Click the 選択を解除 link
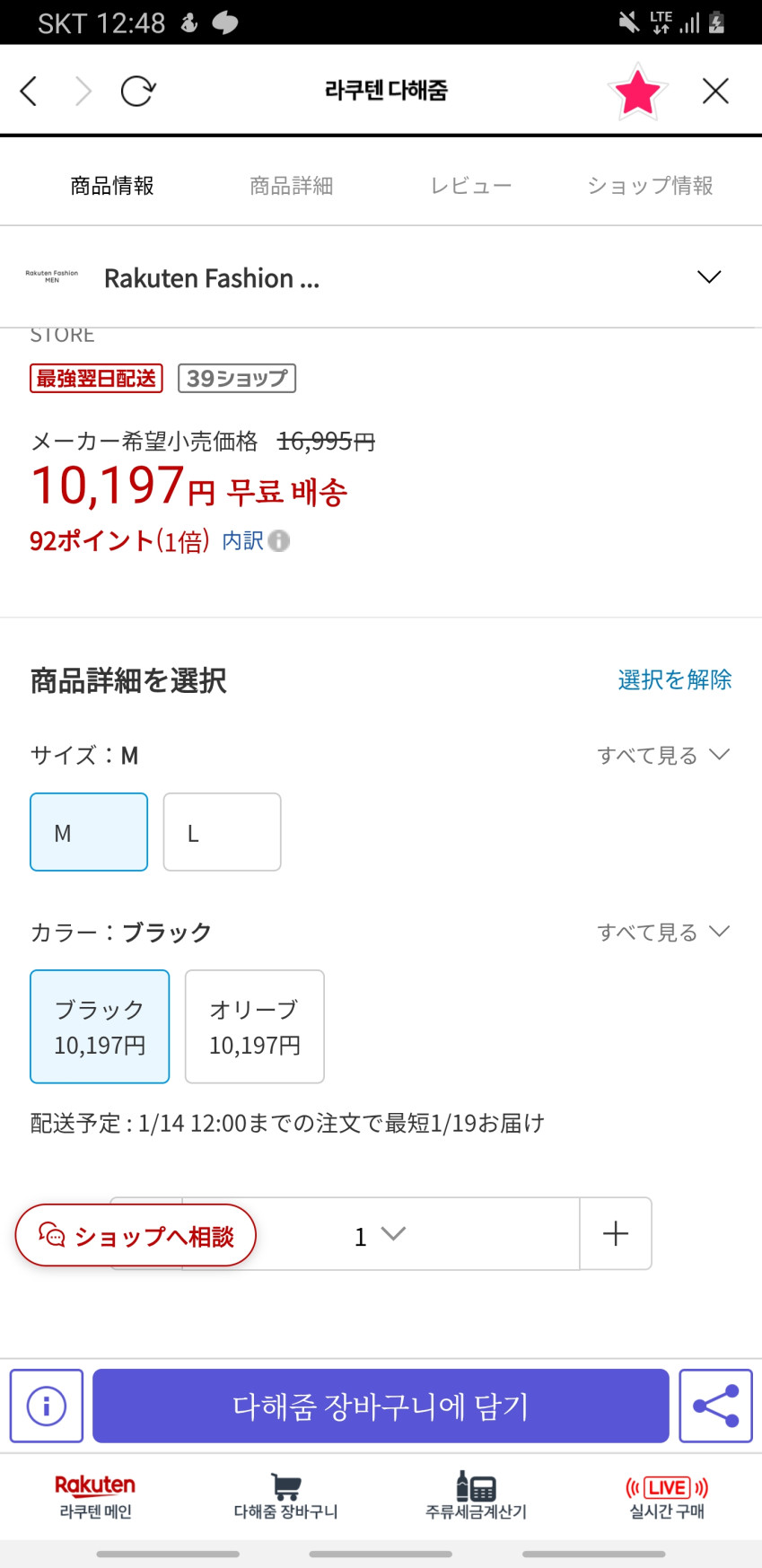Screen dimensions: 762x1568 point(674,679)
